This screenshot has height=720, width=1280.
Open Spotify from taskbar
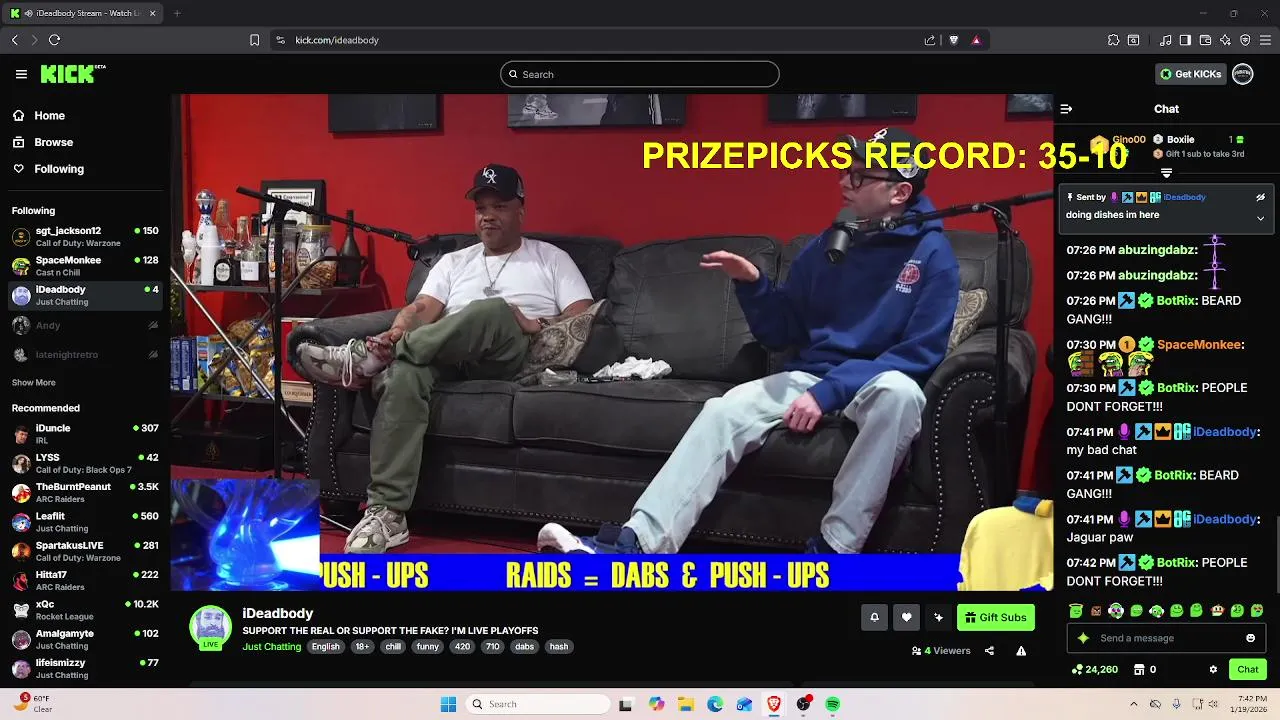[833, 704]
